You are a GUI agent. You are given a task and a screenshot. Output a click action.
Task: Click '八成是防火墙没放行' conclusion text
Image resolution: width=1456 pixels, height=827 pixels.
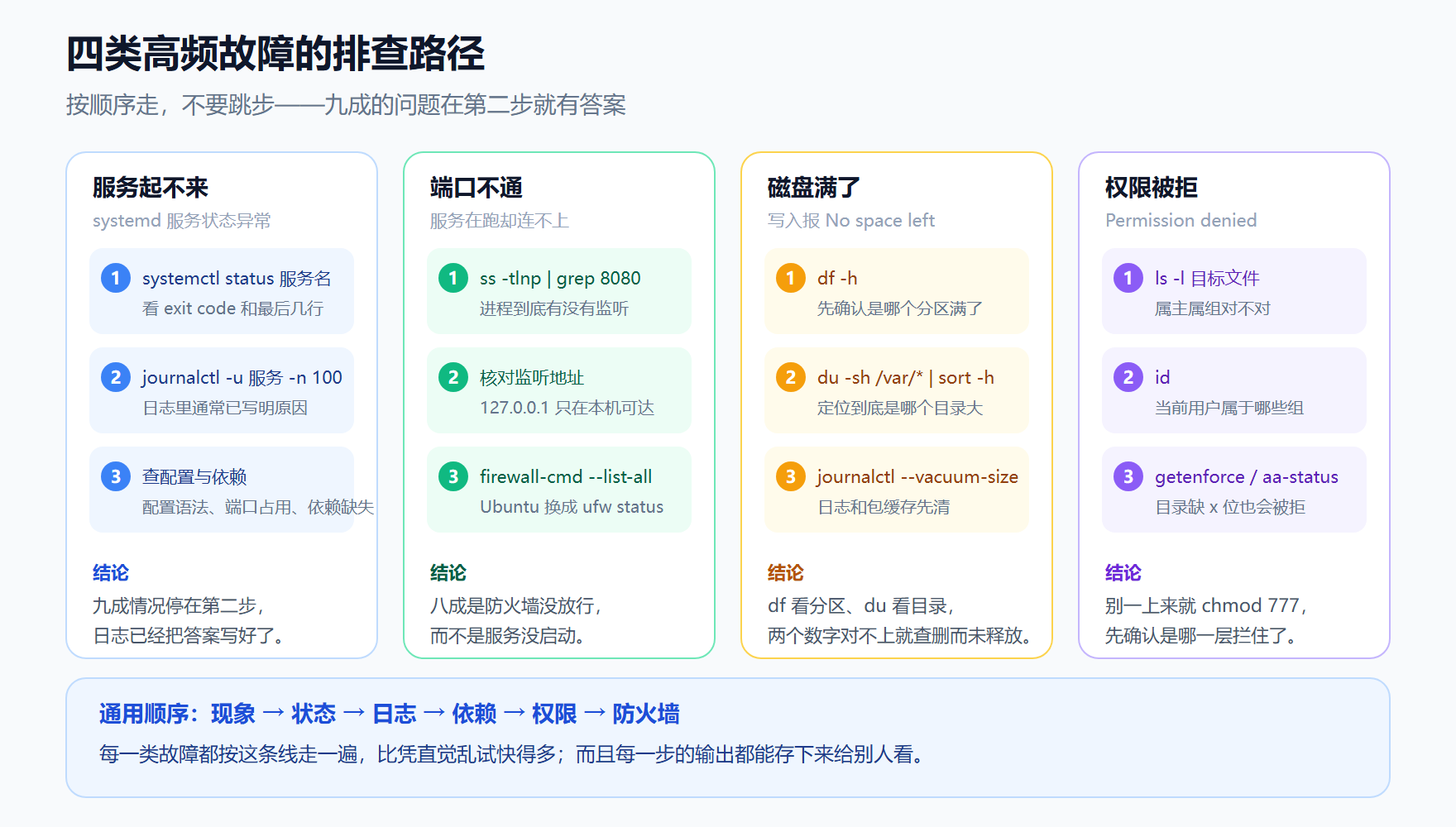515,605
